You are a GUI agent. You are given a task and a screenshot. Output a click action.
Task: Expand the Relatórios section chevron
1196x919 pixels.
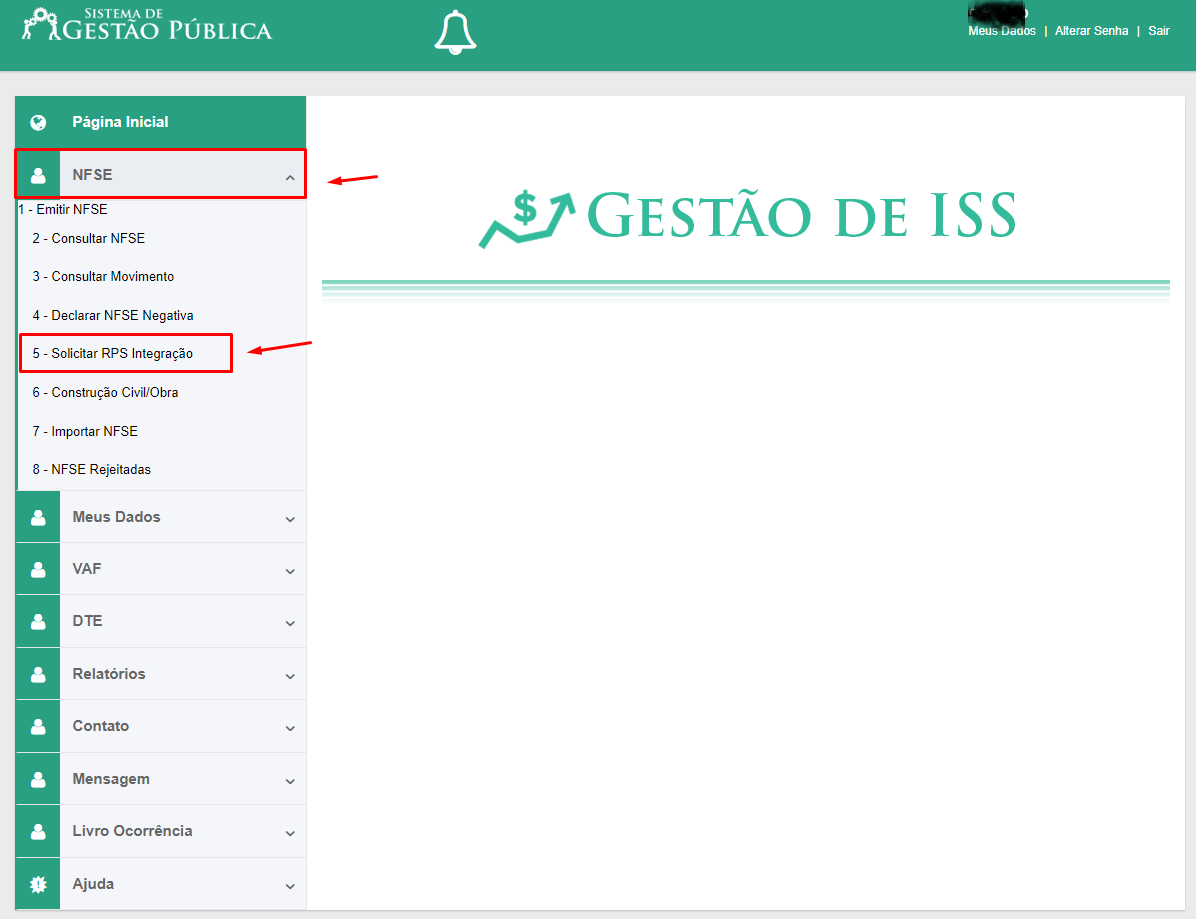tap(290, 676)
